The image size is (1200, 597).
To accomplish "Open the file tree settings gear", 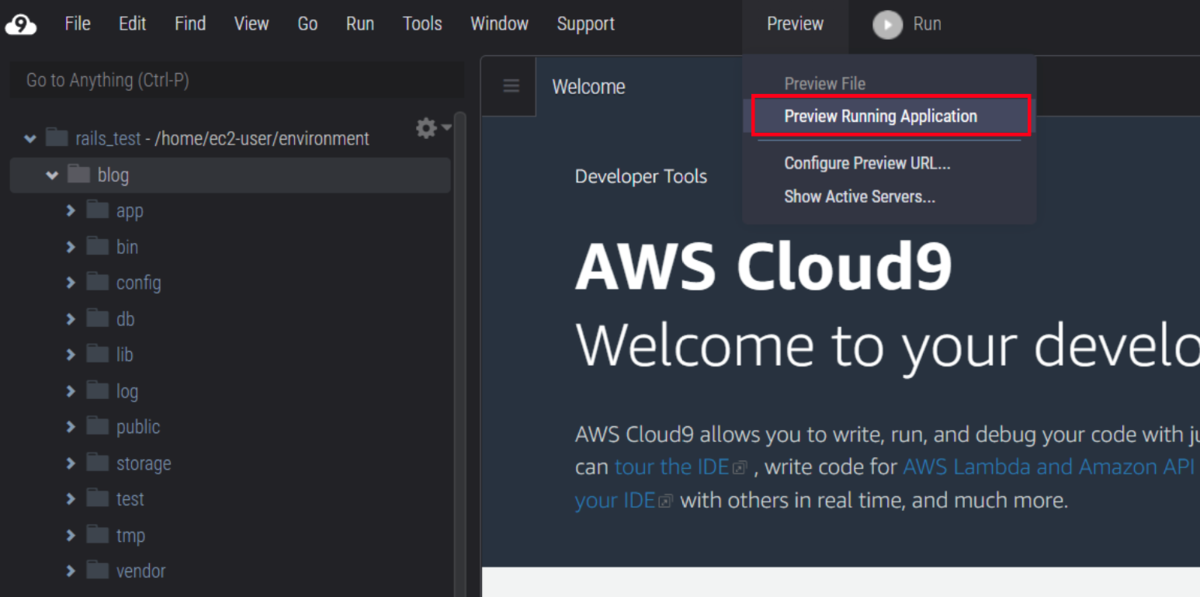I will coord(427,128).
